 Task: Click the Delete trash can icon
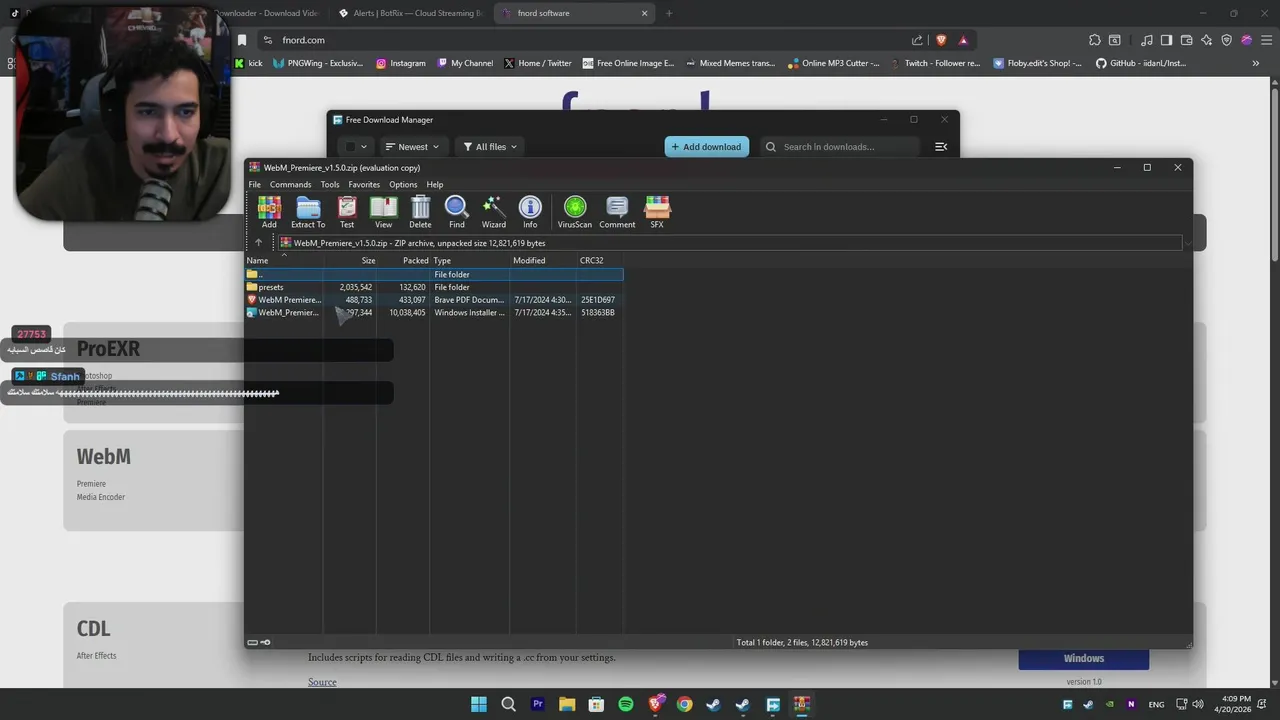click(x=420, y=212)
